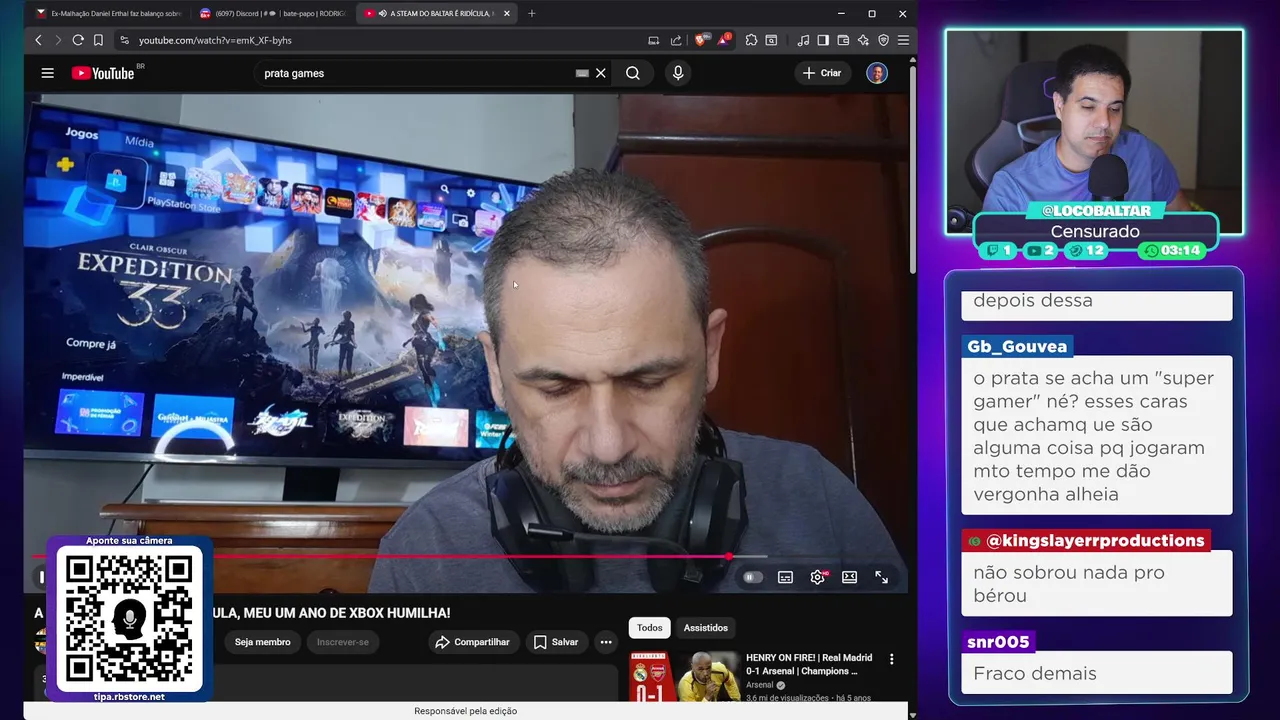This screenshot has height=720, width=1280.
Task: Share this page via the toolbar share icon
Action: (x=676, y=40)
